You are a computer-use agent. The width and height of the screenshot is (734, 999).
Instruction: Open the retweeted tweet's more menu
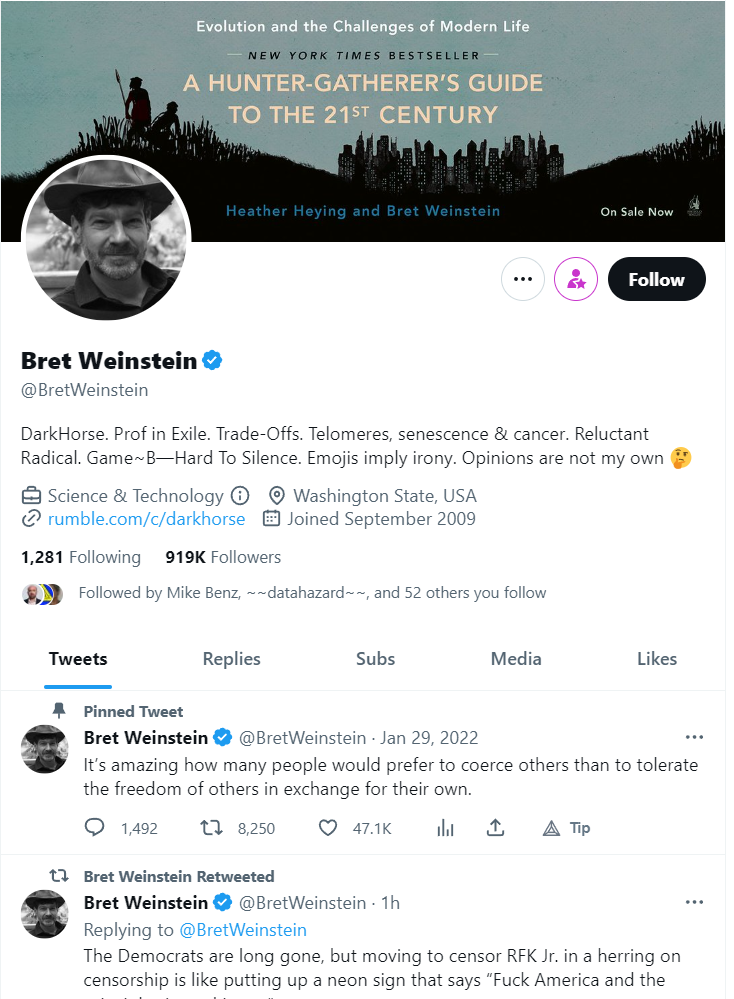click(x=694, y=903)
